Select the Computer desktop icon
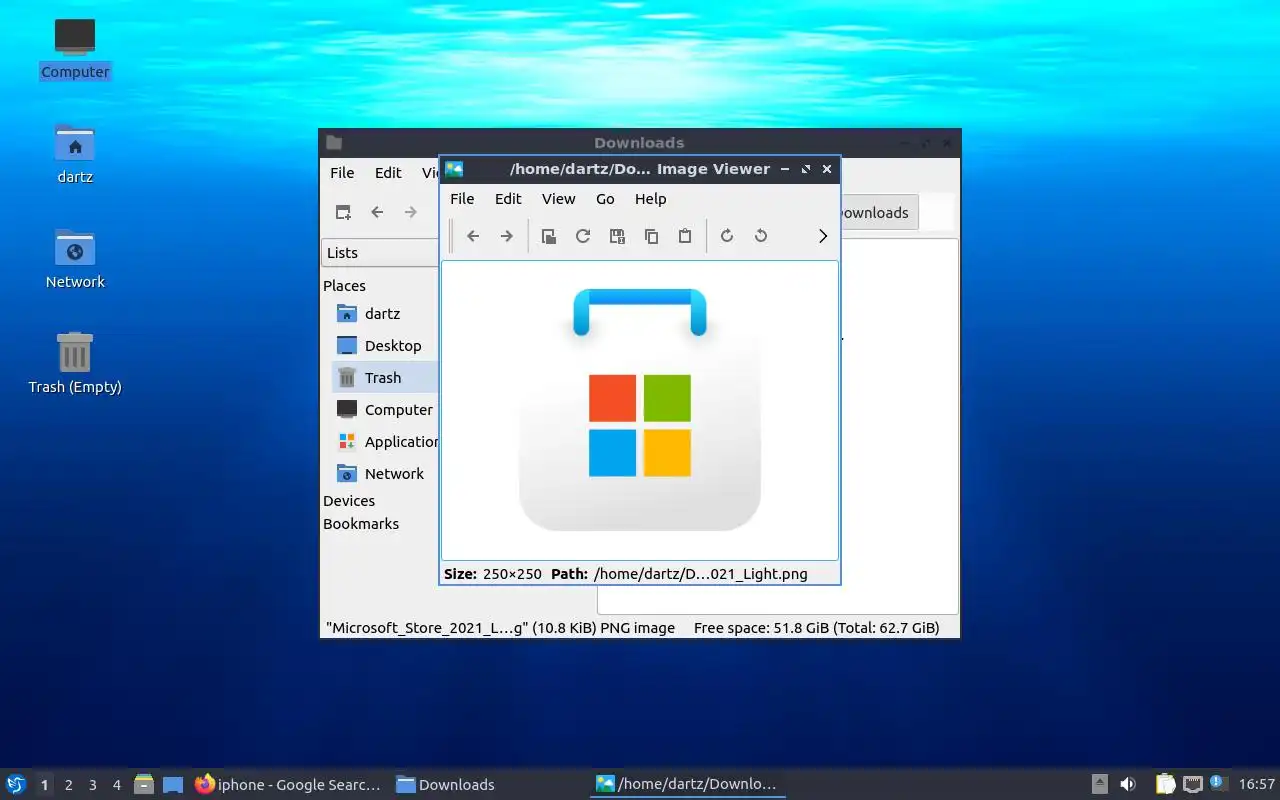1280x800 pixels. [75, 49]
